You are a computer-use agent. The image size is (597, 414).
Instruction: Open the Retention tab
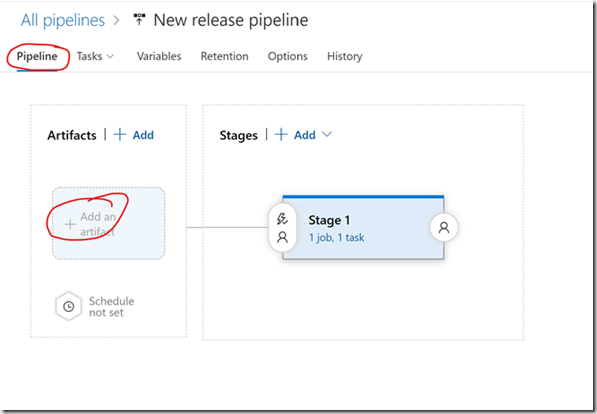click(224, 56)
